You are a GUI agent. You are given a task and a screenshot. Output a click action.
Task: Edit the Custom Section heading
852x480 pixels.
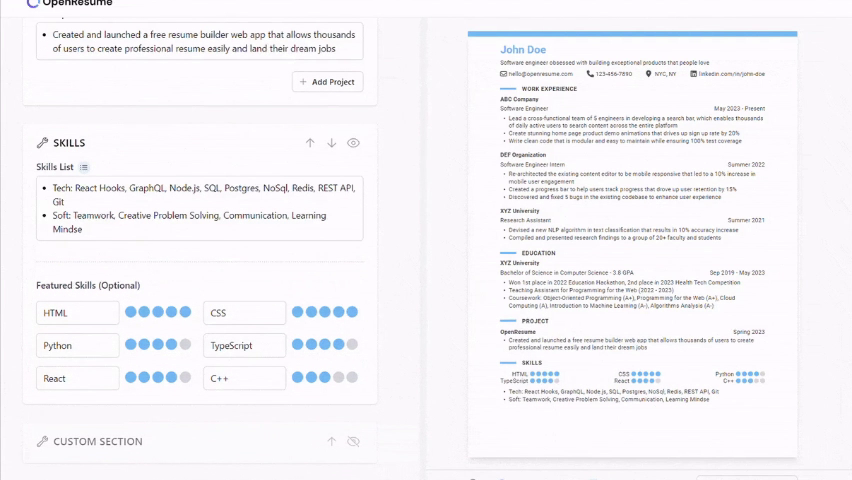(x=98, y=441)
